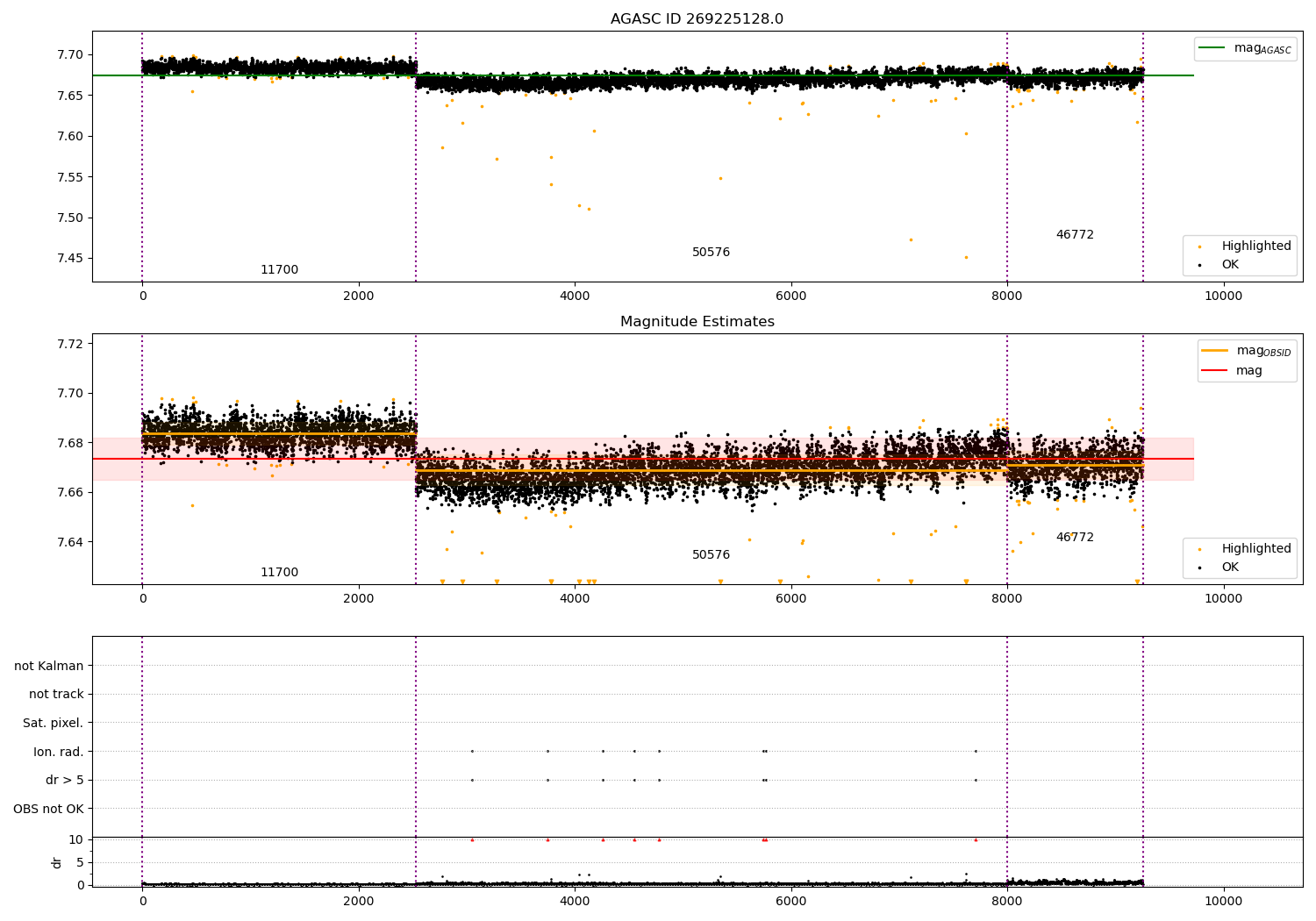Click the 7.72 y-axis tick label
Viewport: 1316px width, 921px height.
tap(70, 344)
